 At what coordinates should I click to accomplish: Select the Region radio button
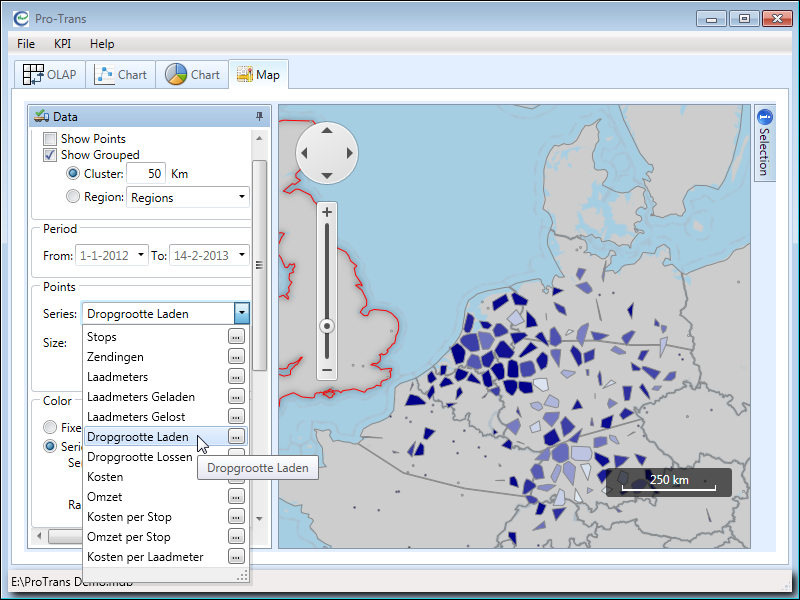pyautogui.click(x=73, y=197)
